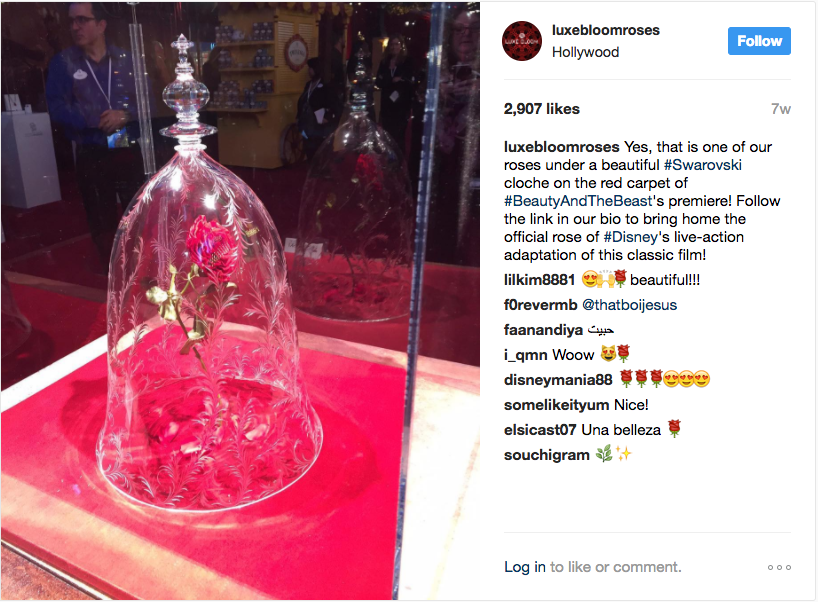Click the #Swarovski hashtag

(x=702, y=165)
